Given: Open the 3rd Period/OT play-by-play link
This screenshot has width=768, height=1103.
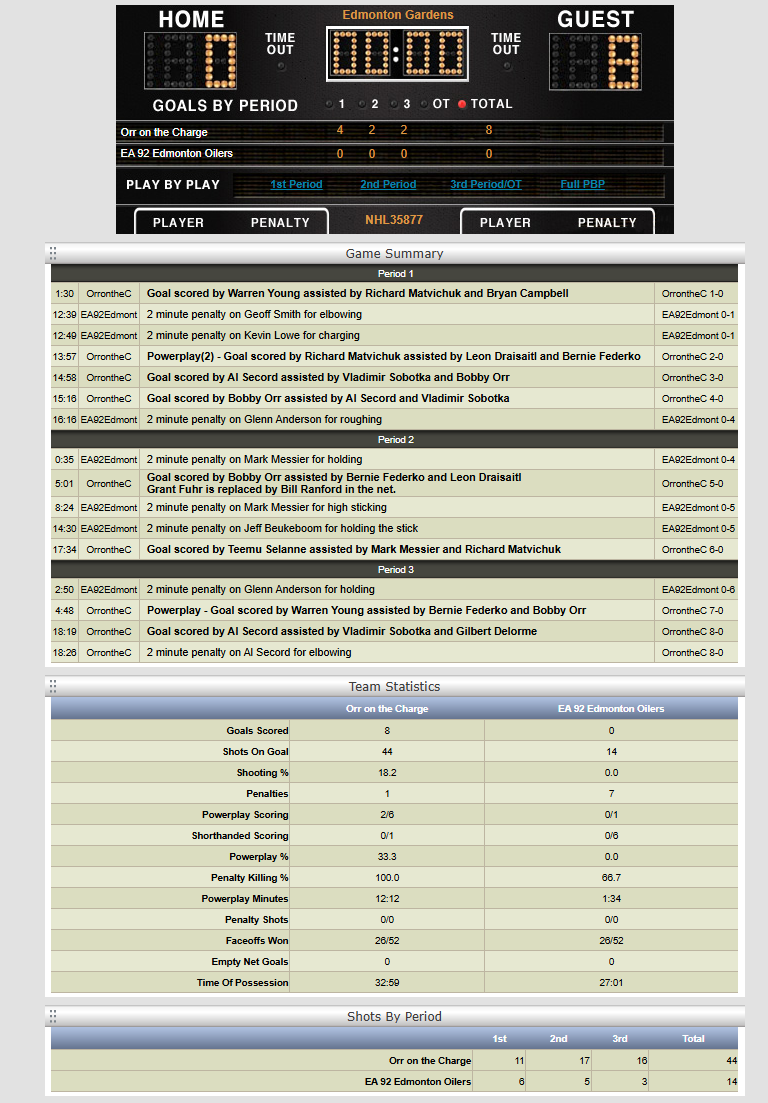Looking at the screenshot, I should 486,184.
